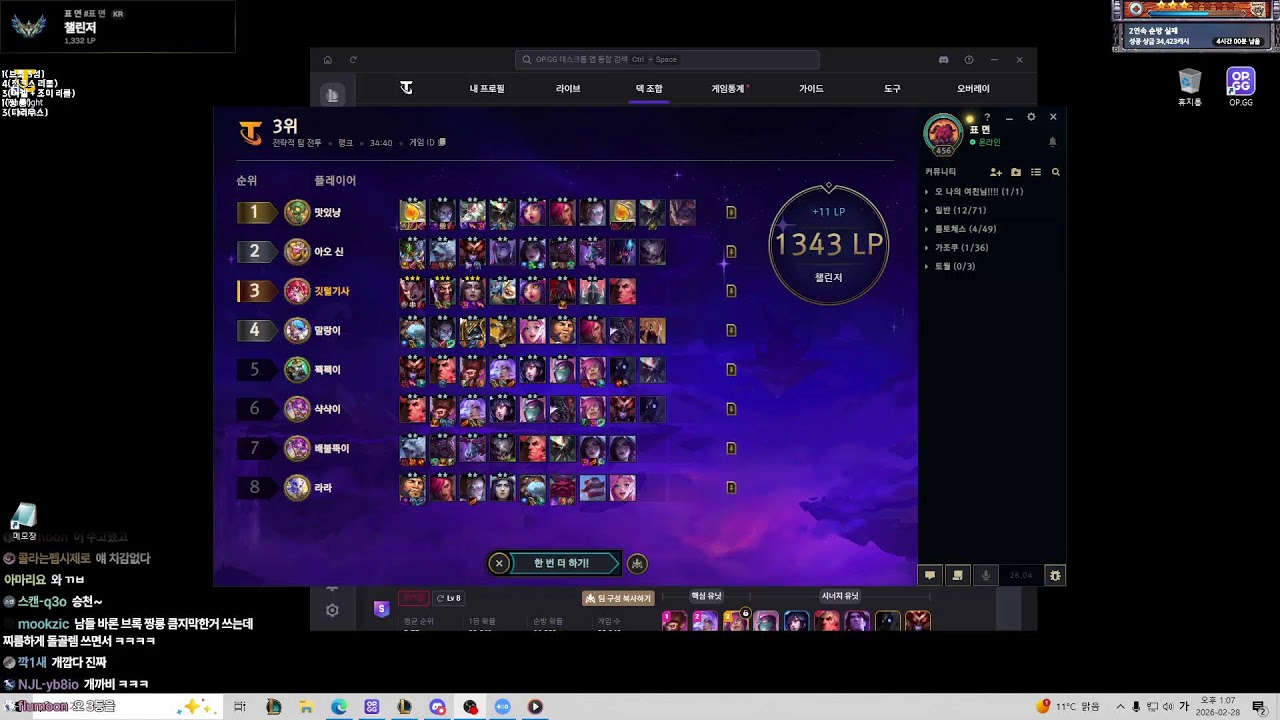The height and width of the screenshot is (720, 1280).
Task: Show hidden tray icons chevron
Action: click(1120, 707)
